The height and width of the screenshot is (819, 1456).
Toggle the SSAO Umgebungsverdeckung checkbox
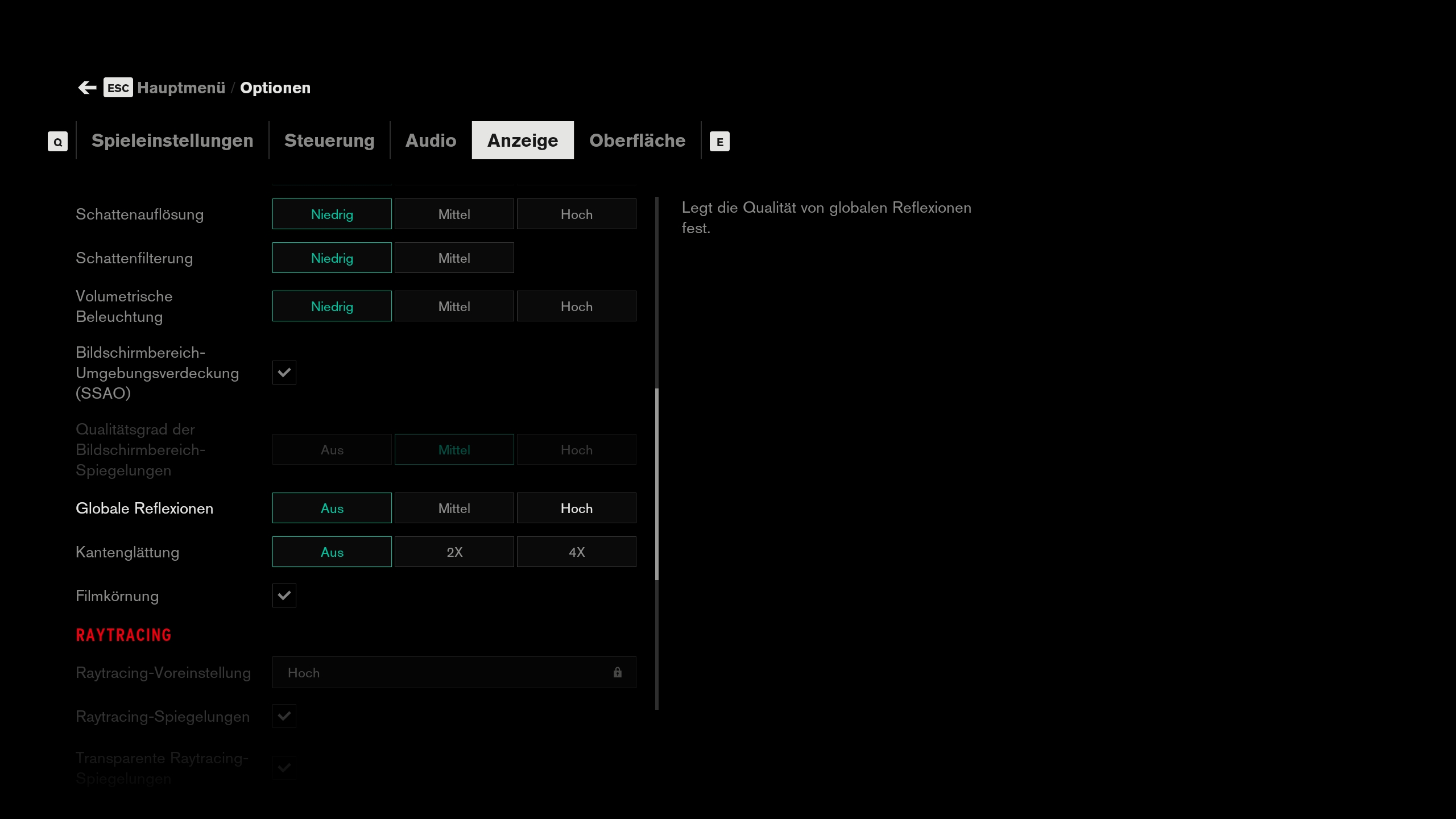(284, 373)
